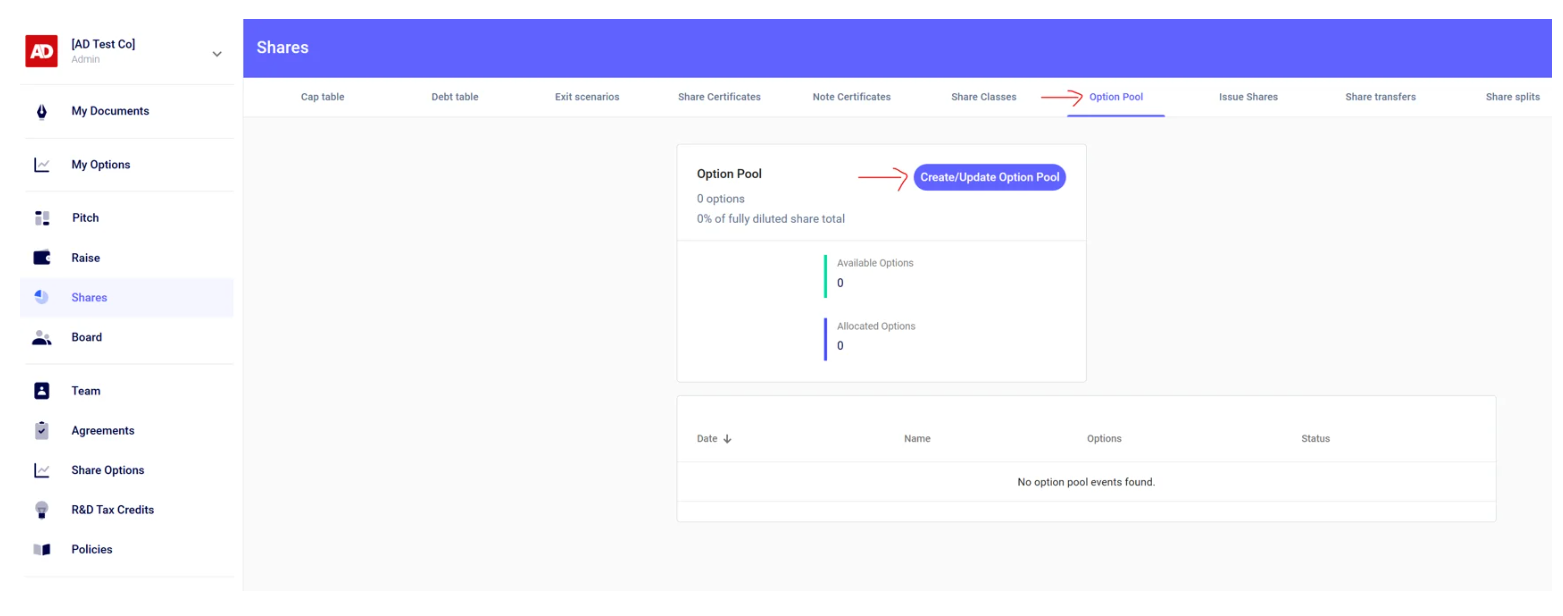The height and width of the screenshot is (616, 1563).
Task: Open Share Options in the sidebar
Action: 107,470
